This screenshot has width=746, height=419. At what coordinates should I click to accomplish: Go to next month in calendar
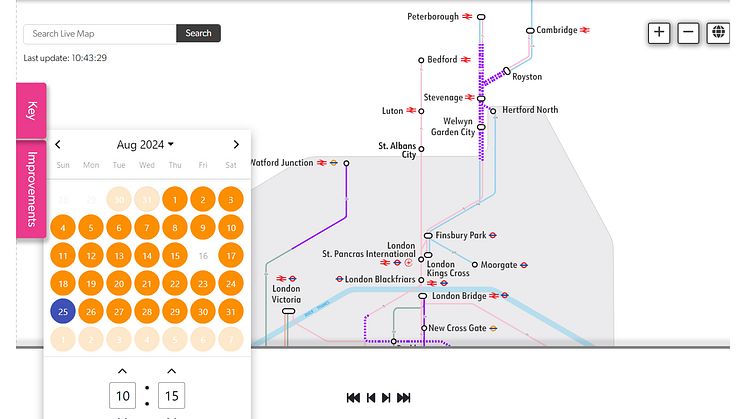tap(236, 144)
